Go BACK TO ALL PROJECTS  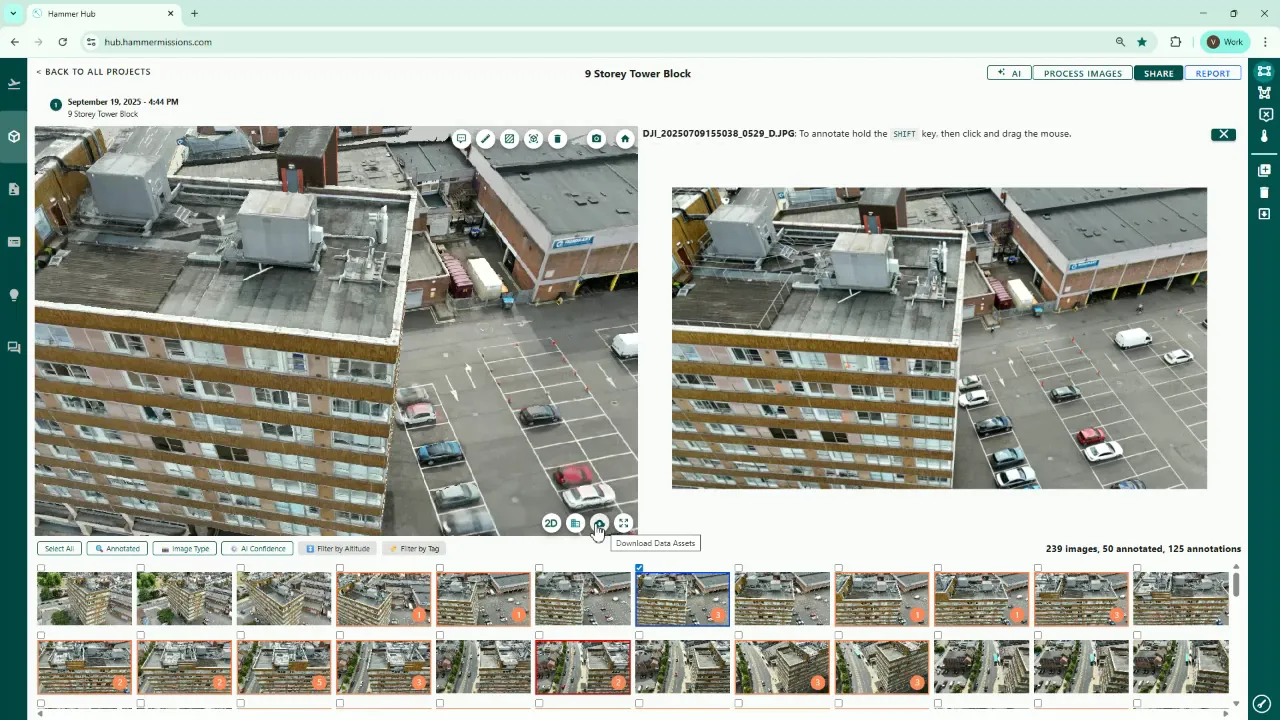click(x=93, y=71)
